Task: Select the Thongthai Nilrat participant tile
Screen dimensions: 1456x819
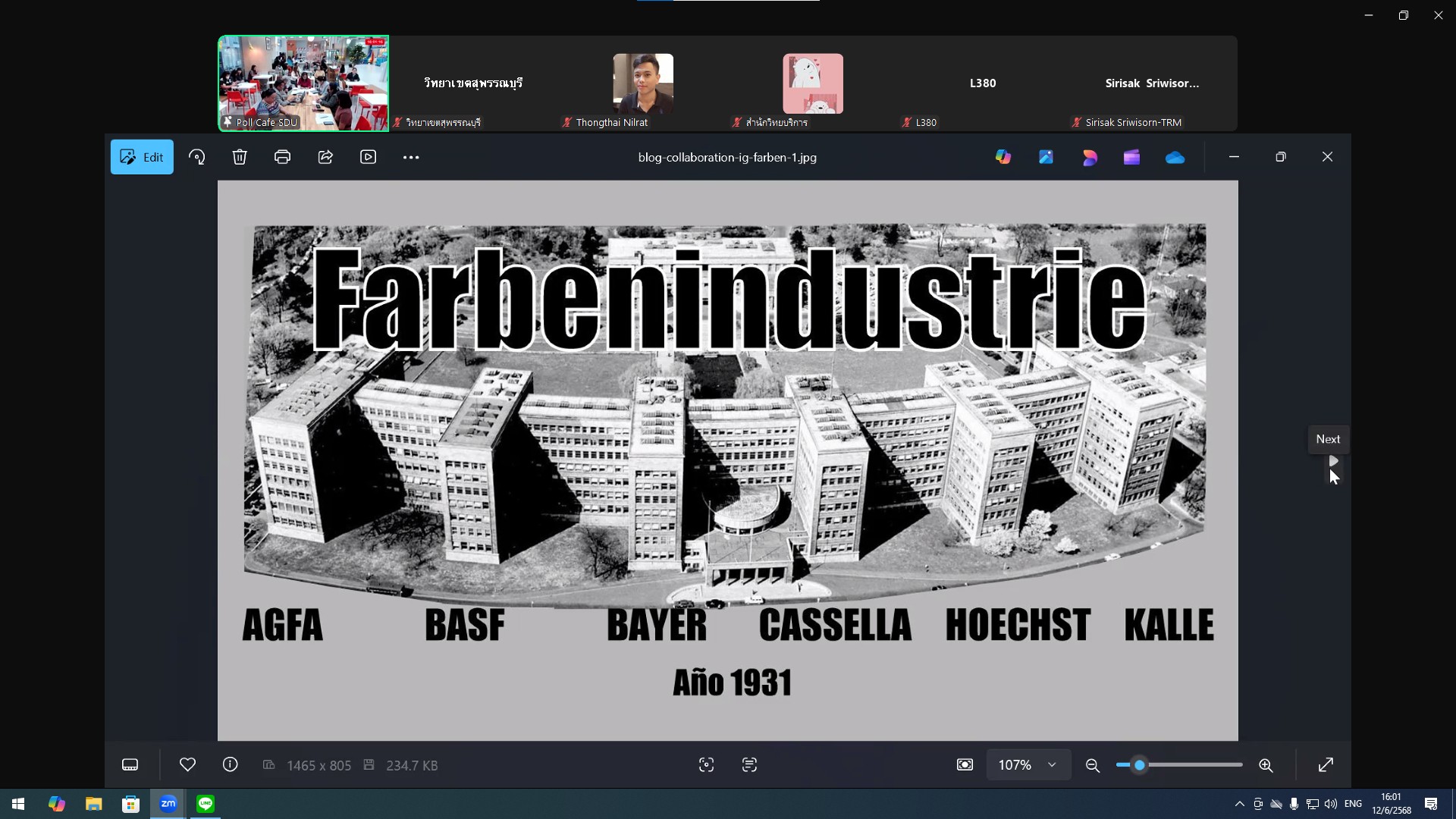Action: click(643, 83)
